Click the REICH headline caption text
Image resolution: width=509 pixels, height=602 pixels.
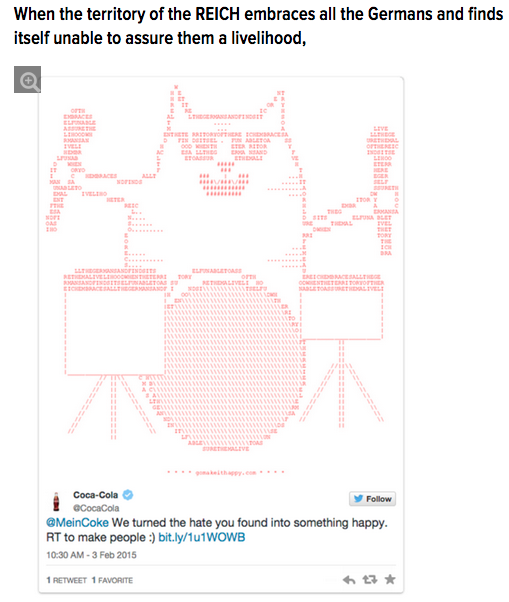tap(258, 26)
